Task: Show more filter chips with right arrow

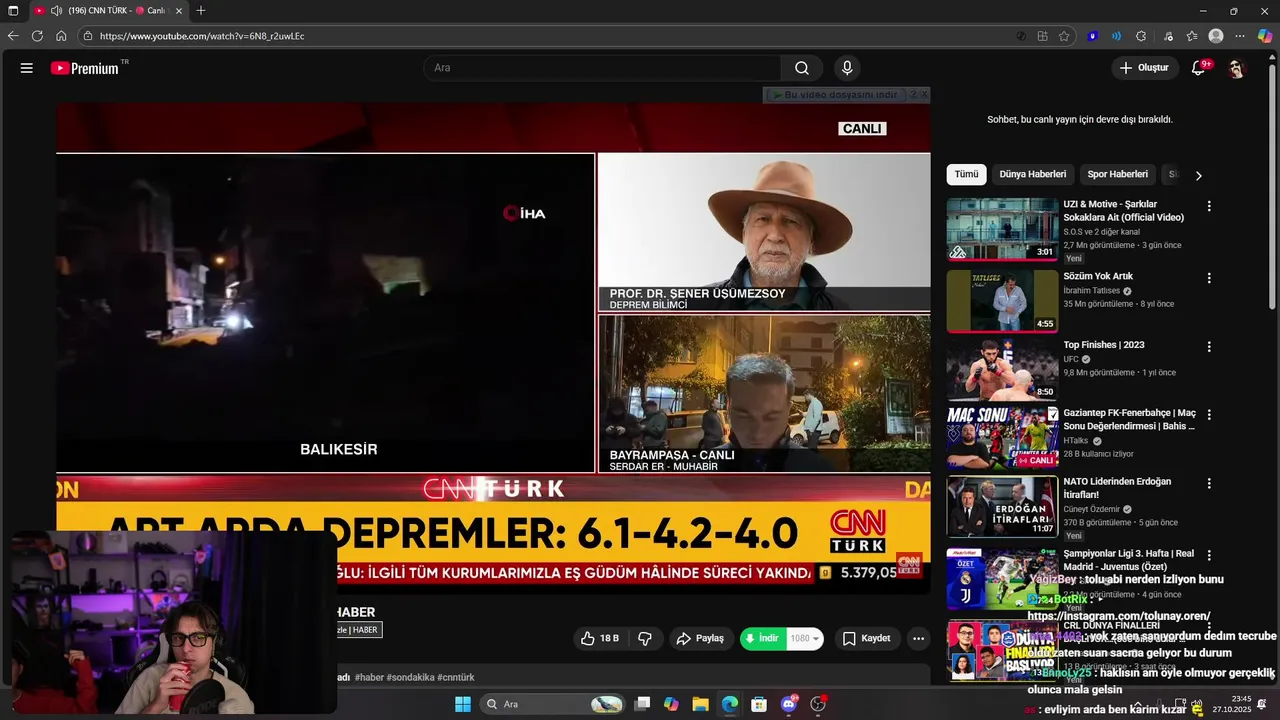Action: click(x=1198, y=175)
